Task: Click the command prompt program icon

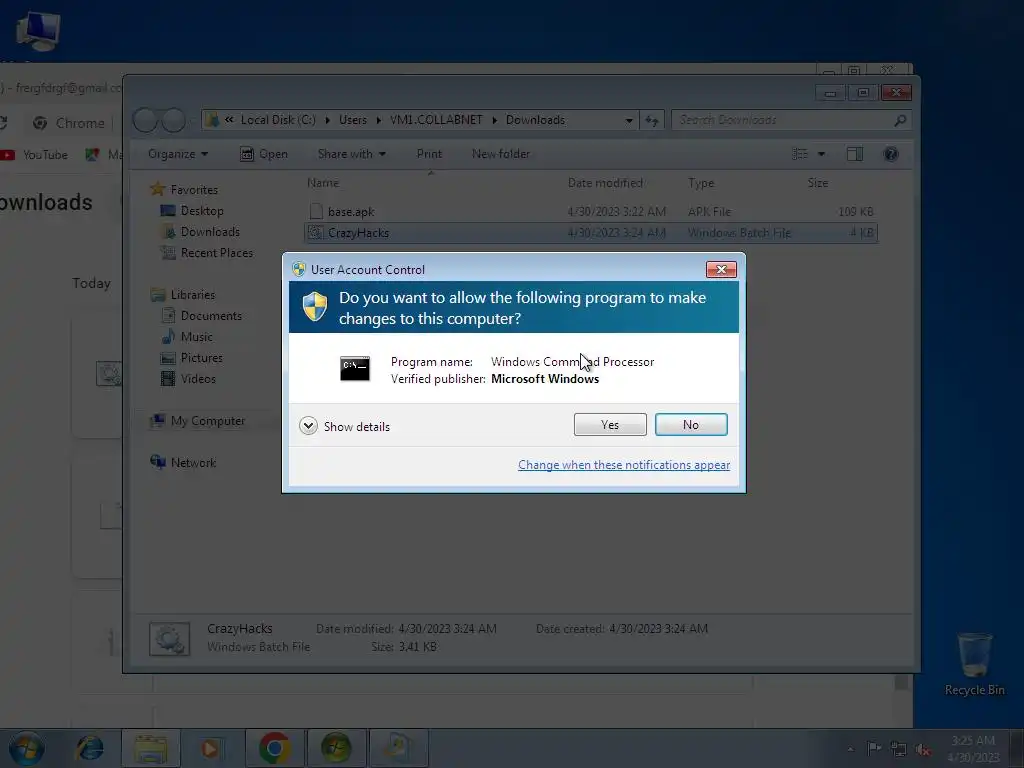Action: click(x=355, y=369)
